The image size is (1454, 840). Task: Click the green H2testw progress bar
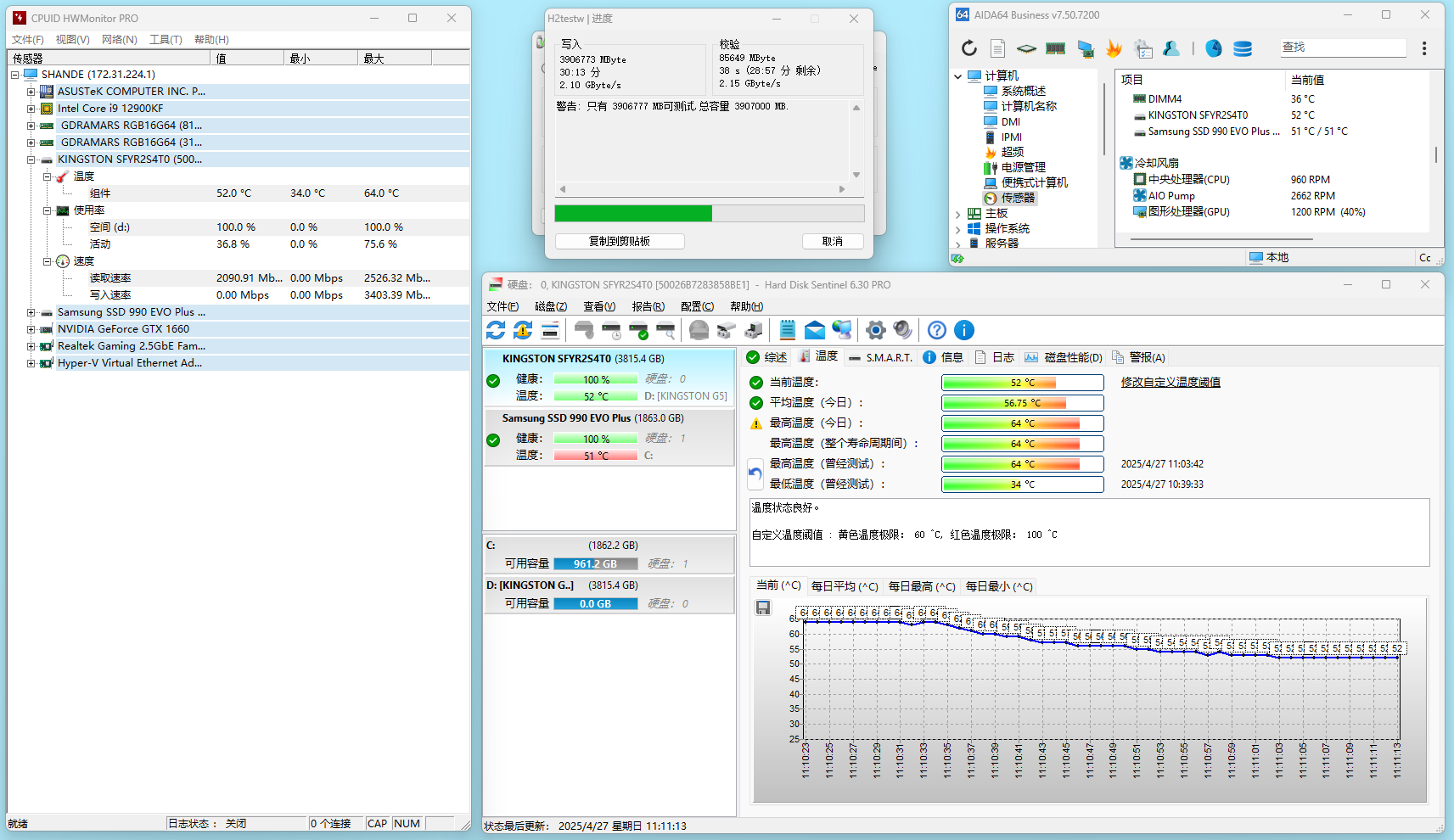coord(633,213)
